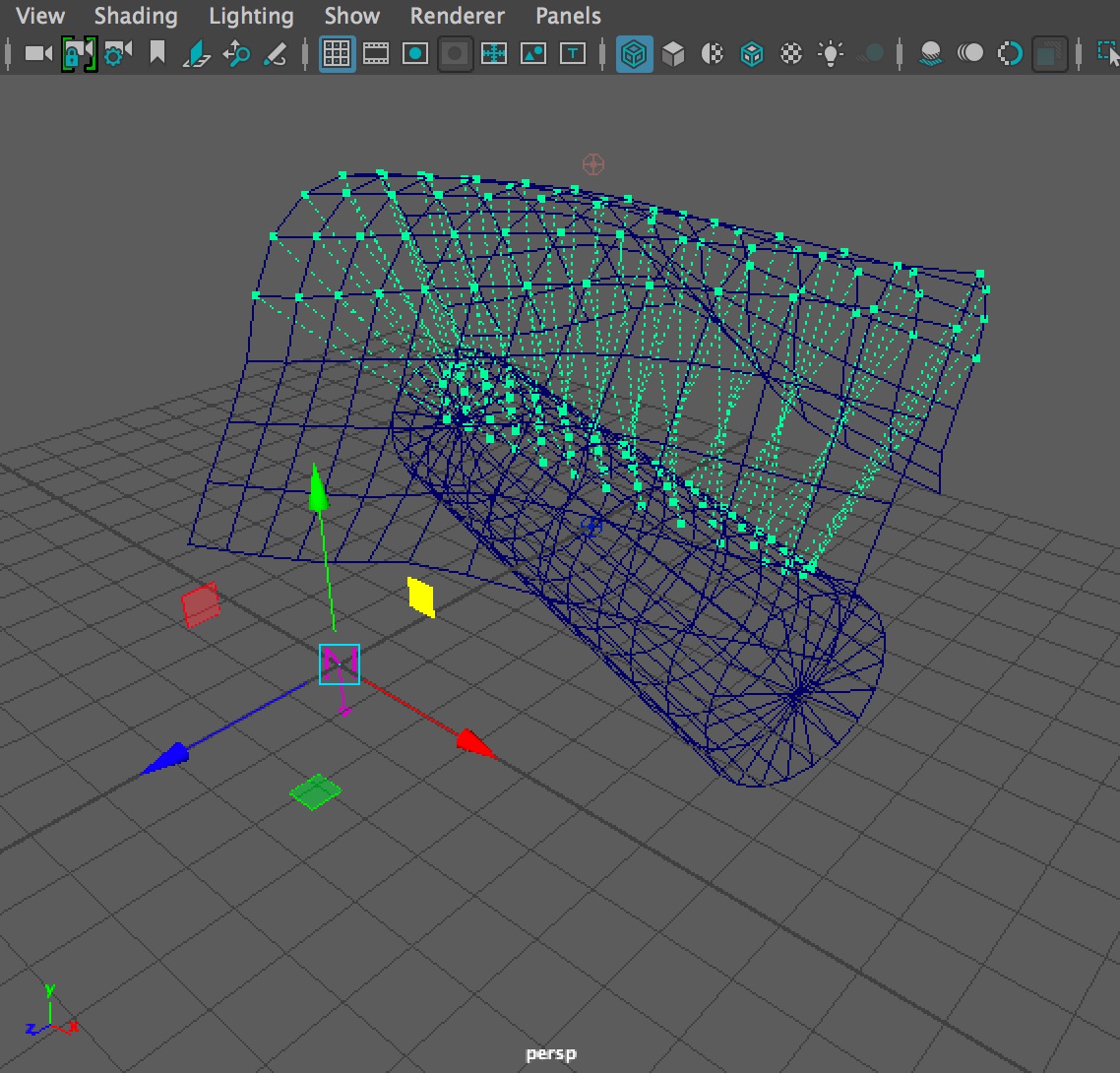Open the Show panel menu
Screen dimensions: 1120x1073
point(351,16)
